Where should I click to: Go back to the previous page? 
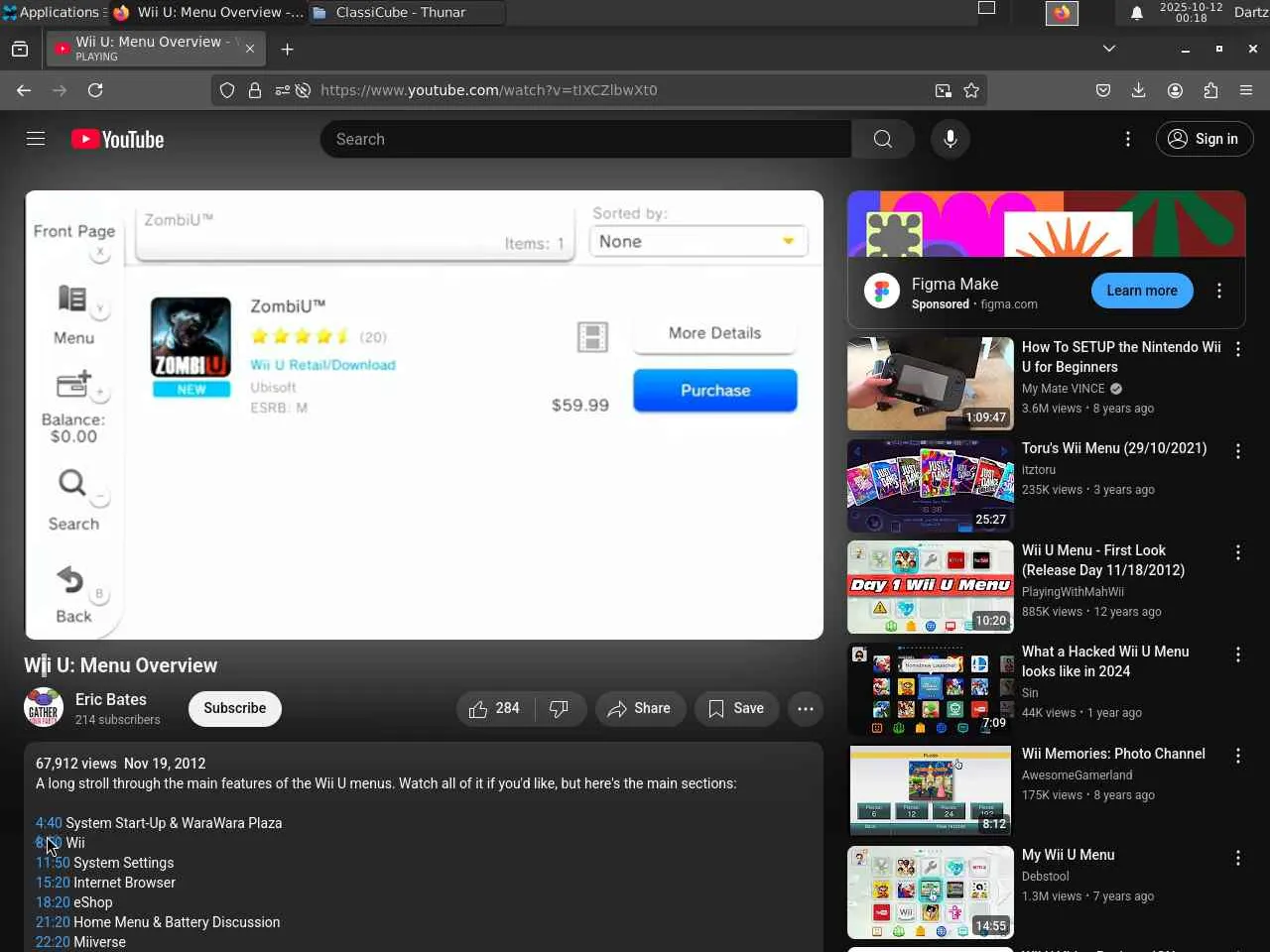coord(24,90)
